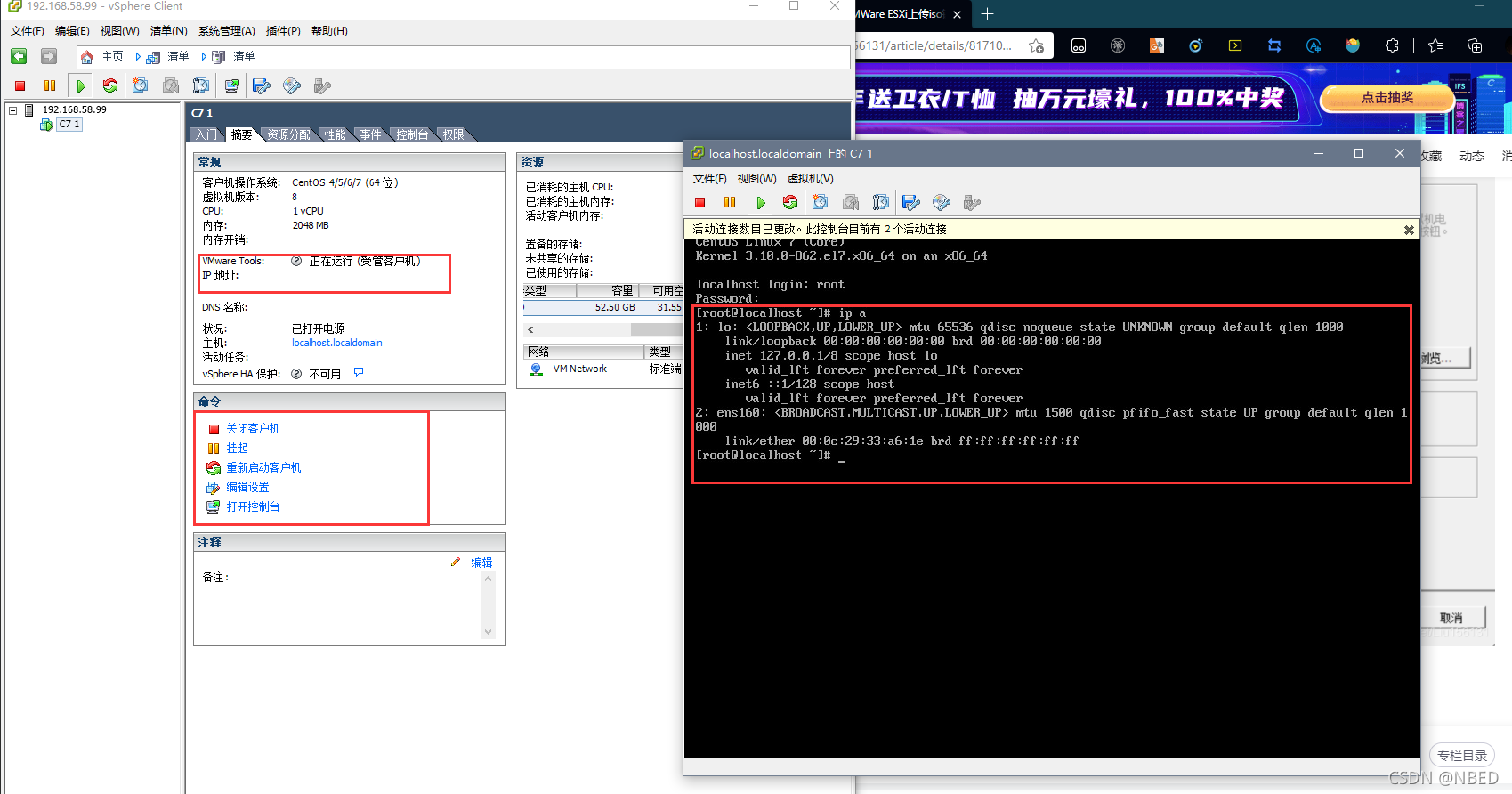Screen dimensions: 1512x794
Task: Switch to the 资源分配 tab
Action: 289,134
